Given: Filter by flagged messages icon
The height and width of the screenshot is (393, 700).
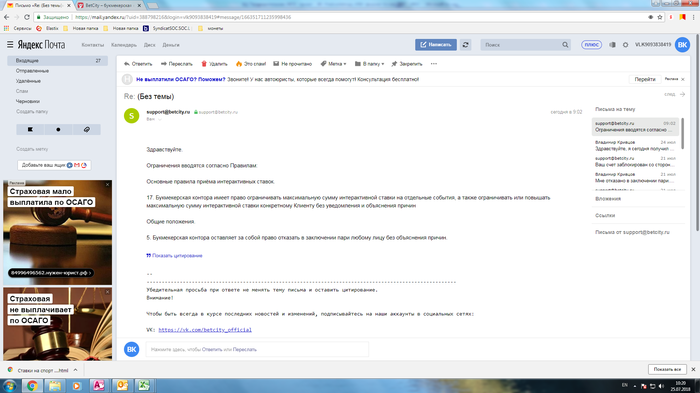Looking at the screenshot, I should 30,130.
